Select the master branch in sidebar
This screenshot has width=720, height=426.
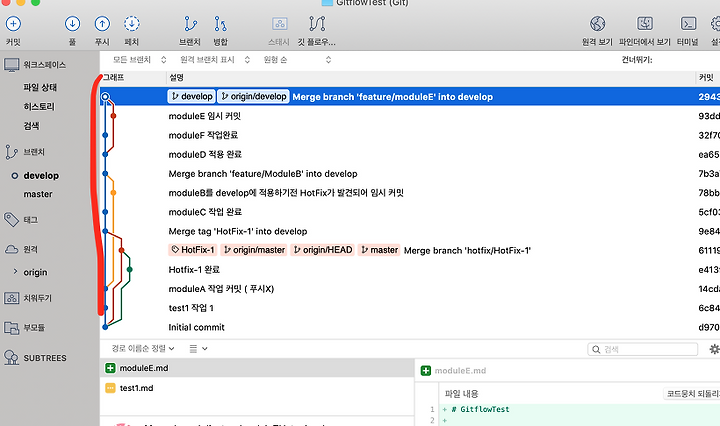pyautogui.click(x=38, y=195)
